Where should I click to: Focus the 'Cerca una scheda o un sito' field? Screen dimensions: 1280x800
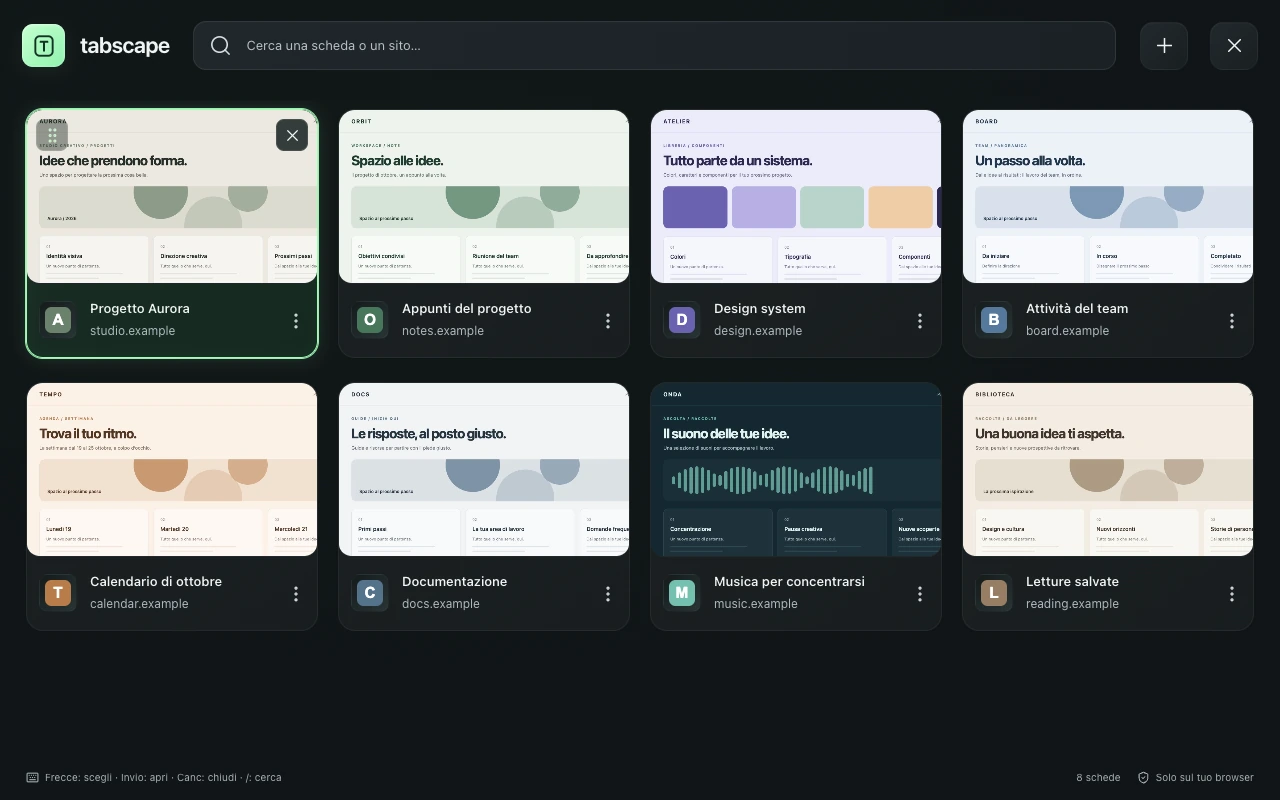pos(654,45)
